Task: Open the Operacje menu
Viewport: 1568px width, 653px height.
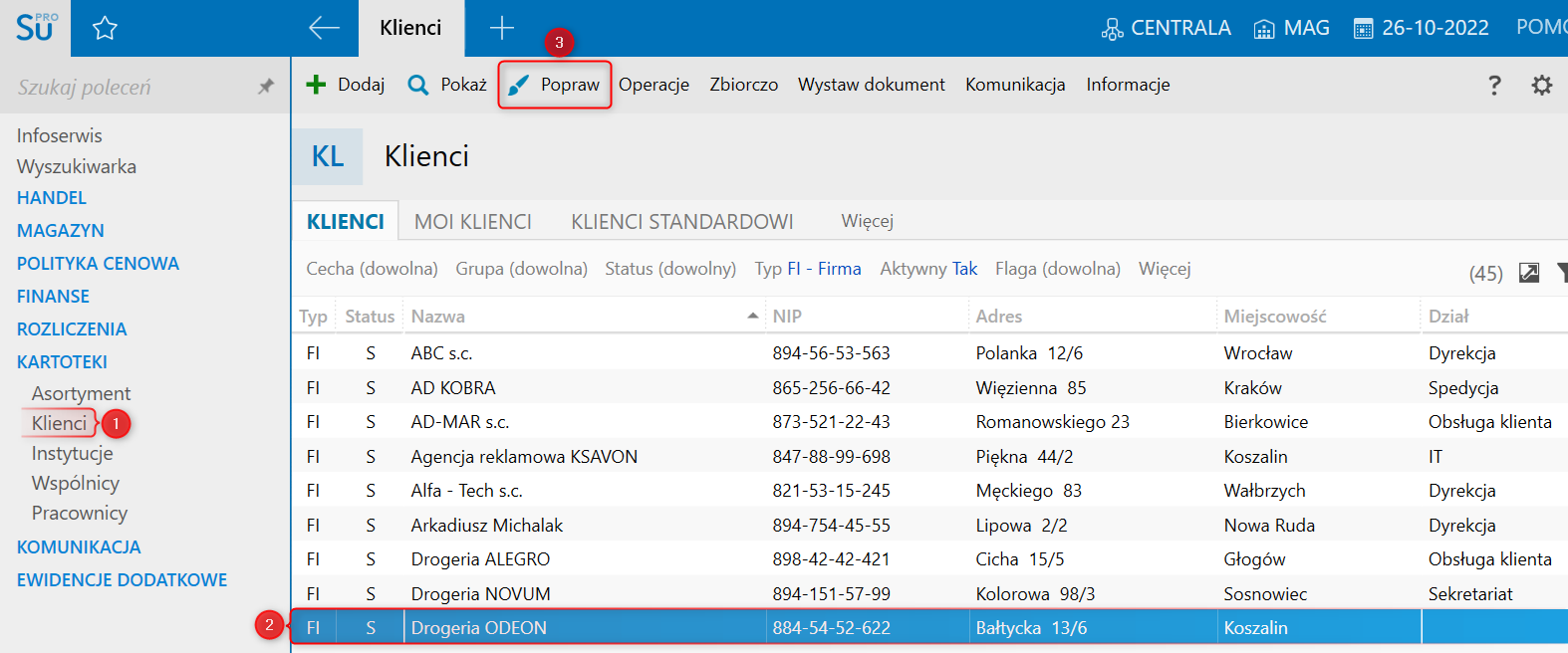Action: point(653,85)
